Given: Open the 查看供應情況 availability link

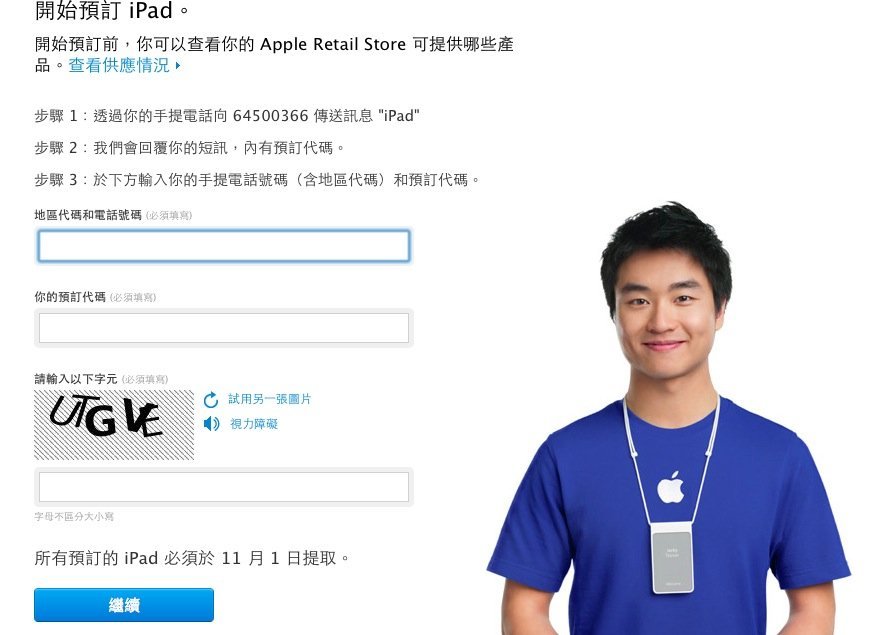Looking at the screenshot, I should (x=119, y=65).
